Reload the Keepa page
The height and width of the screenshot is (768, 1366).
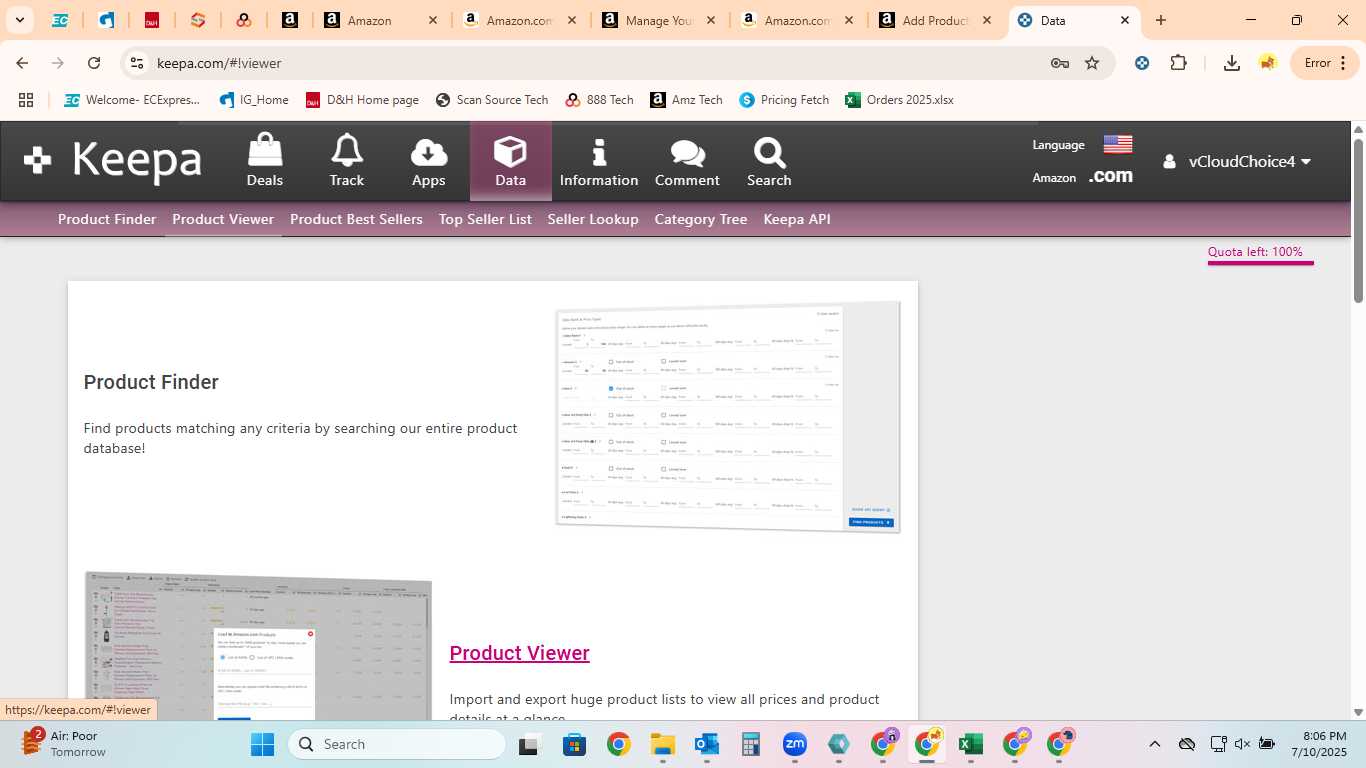[94, 63]
